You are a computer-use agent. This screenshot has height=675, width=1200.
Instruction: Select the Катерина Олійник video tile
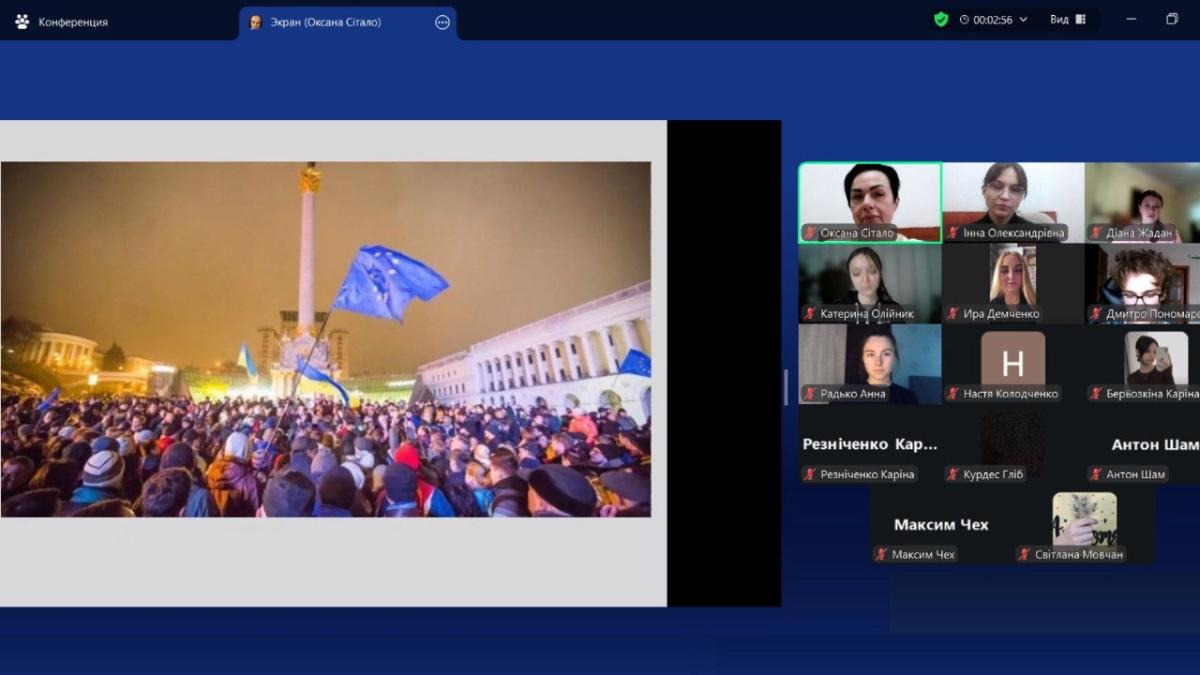(x=869, y=283)
